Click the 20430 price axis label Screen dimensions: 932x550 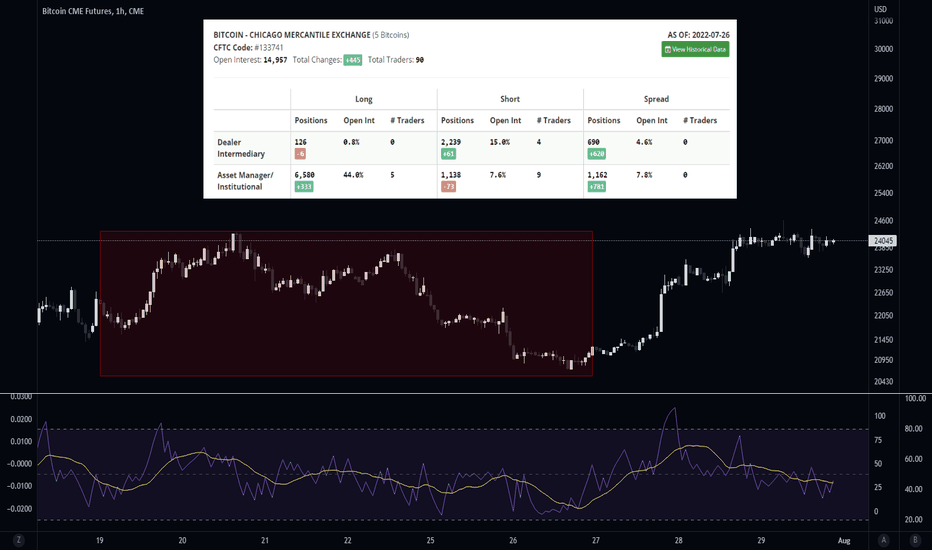[x=883, y=382]
